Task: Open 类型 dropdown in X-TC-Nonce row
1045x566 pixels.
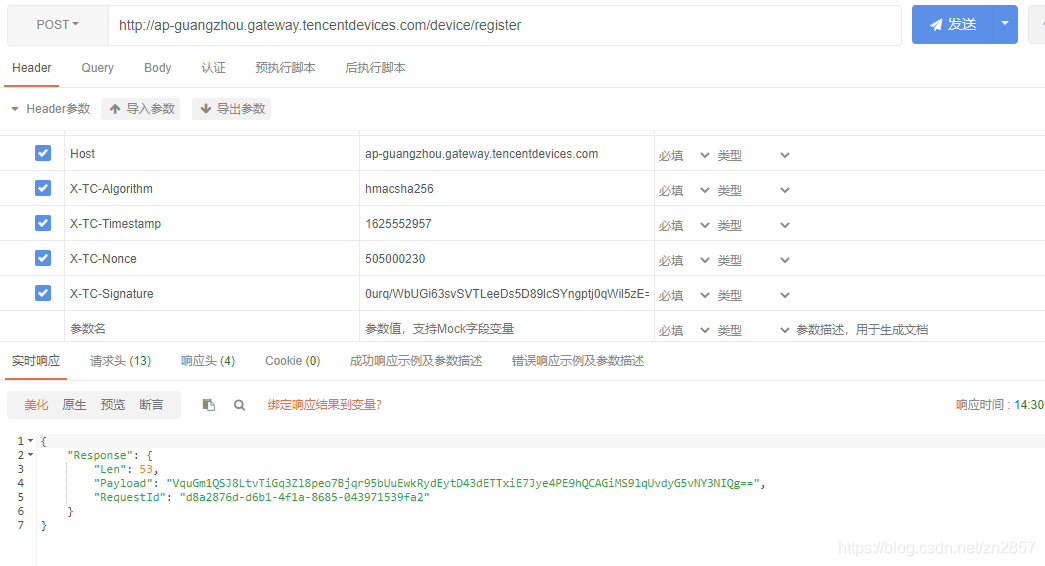Action: coord(753,261)
